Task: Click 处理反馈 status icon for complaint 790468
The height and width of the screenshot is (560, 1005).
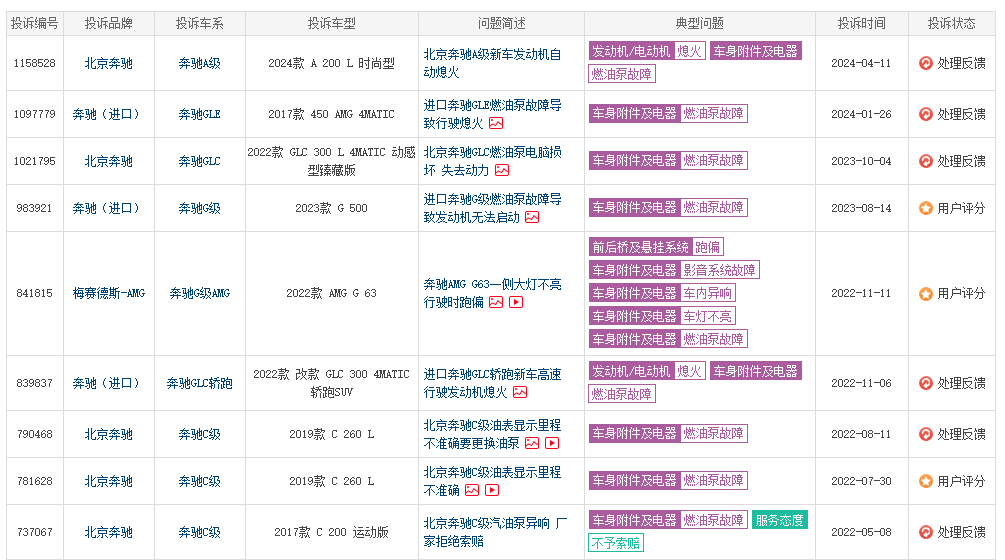Action: [x=926, y=434]
